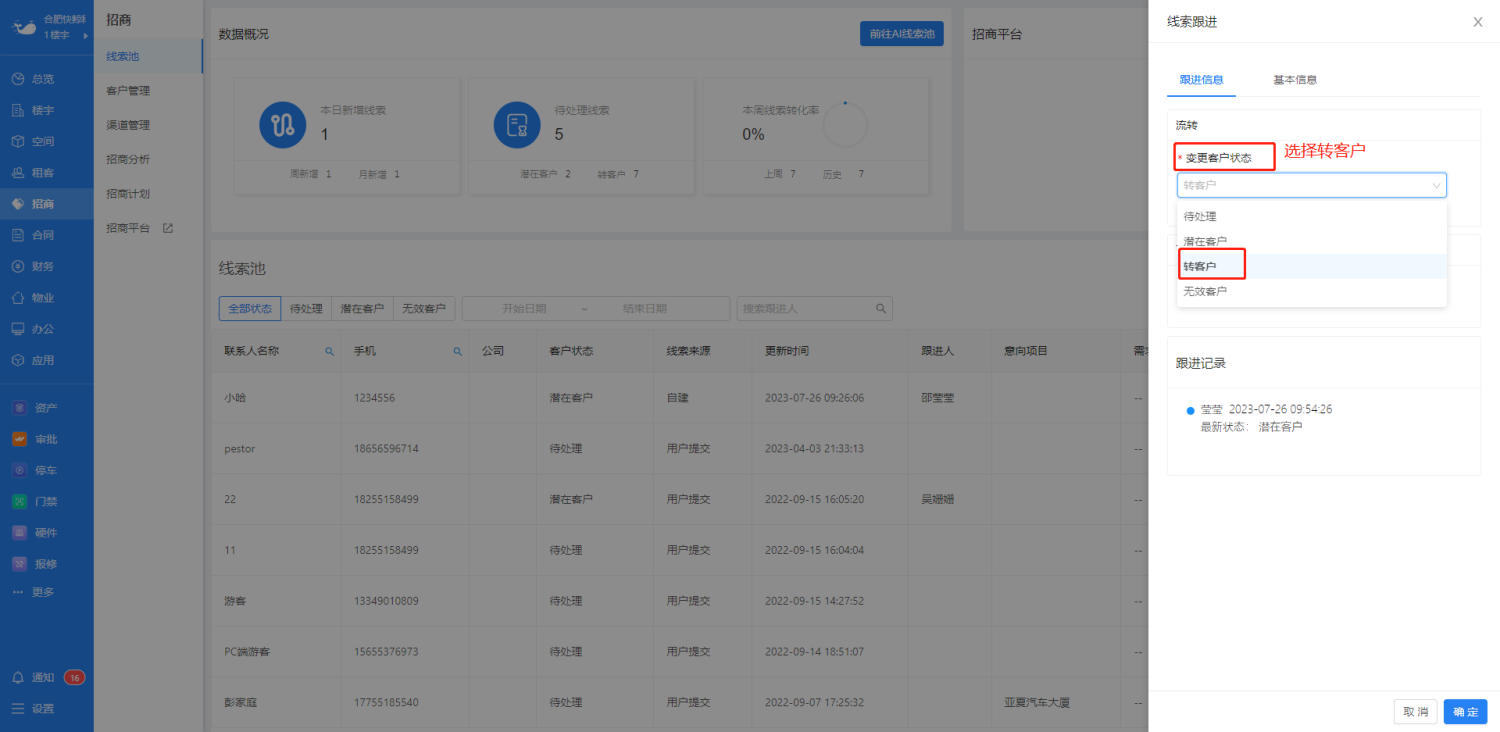The height and width of the screenshot is (732, 1500).
Task: Click the 结束日期 end date field
Action: click(x=644, y=309)
